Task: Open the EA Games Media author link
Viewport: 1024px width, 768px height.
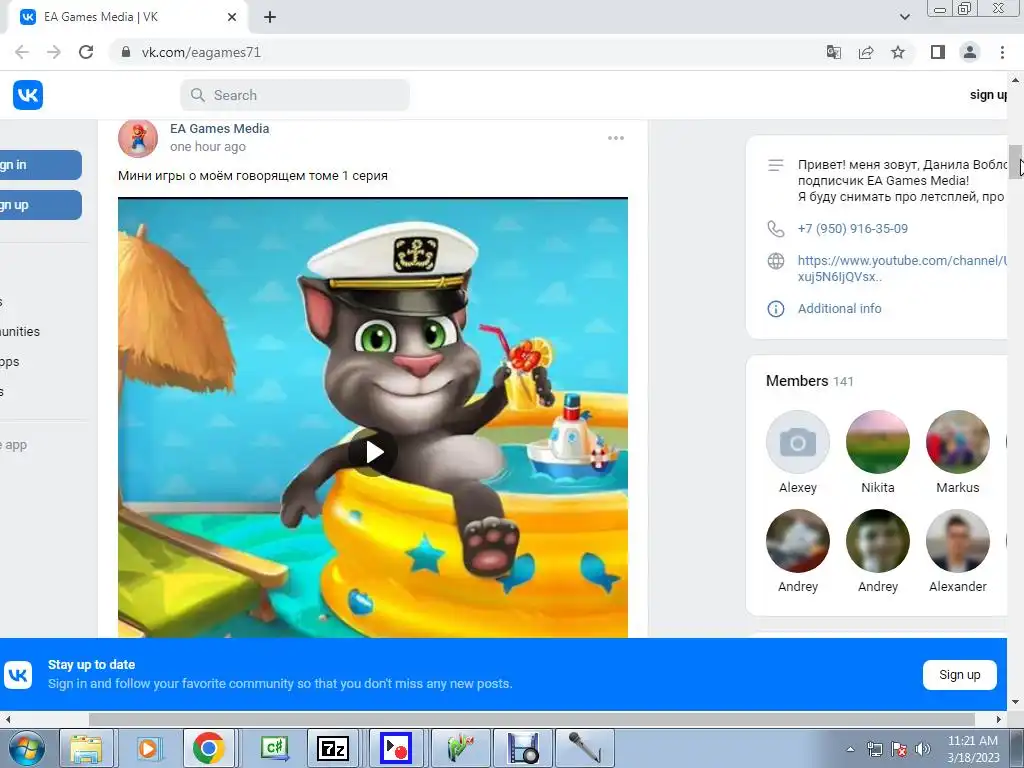Action: pos(219,129)
